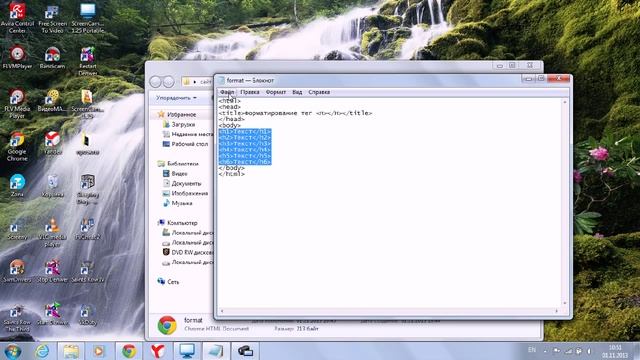This screenshot has width=640, height=360.
Task: Select VLC media player desktop icon
Action: 52,232
